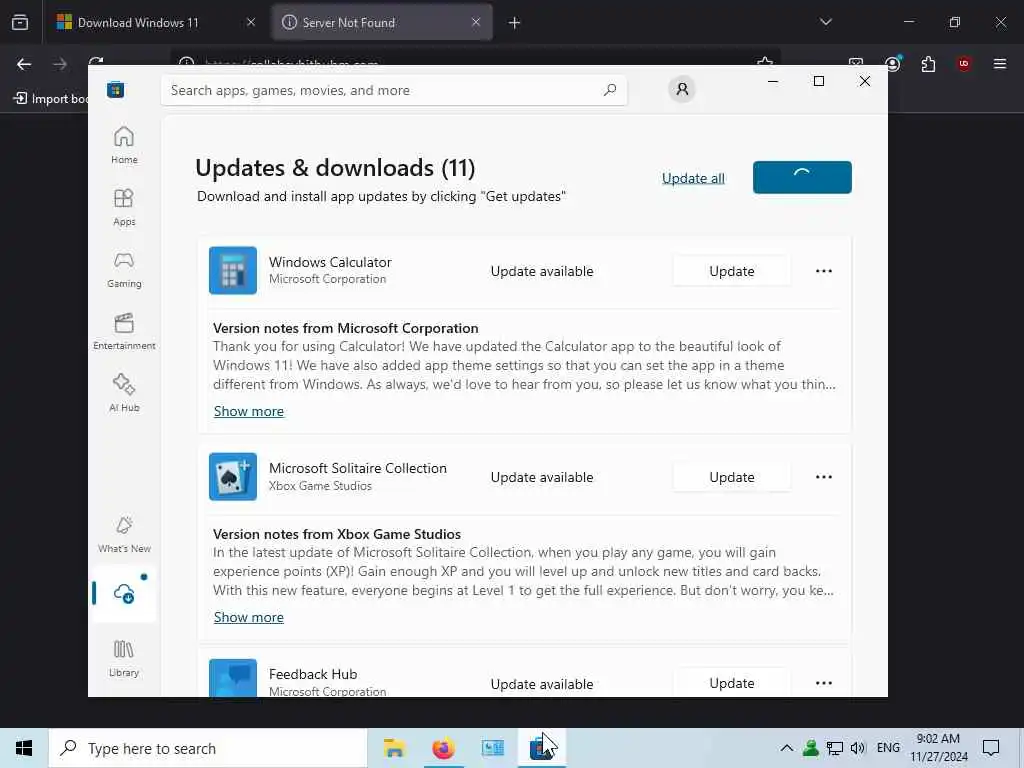Go to Home in Store sidebar
The image size is (1024, 768).
click(124, 145)
